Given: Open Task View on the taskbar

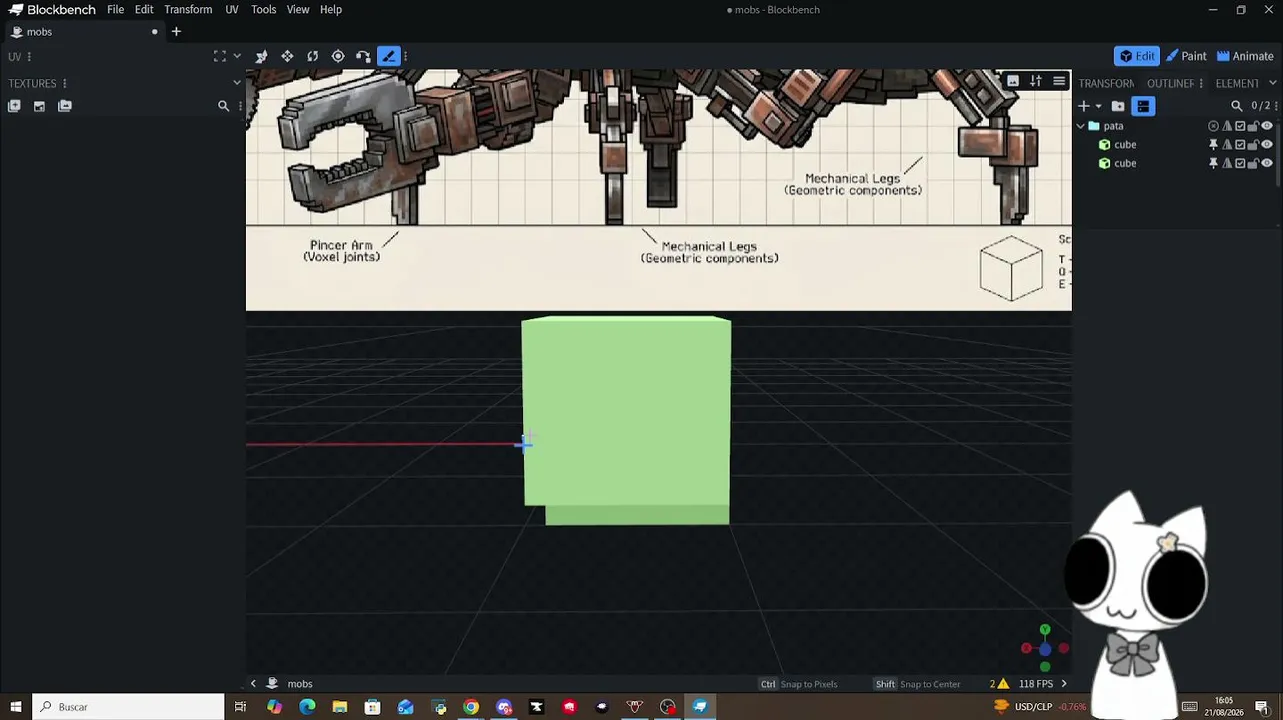Looking at the screenshot, I should tap(240, 707).
